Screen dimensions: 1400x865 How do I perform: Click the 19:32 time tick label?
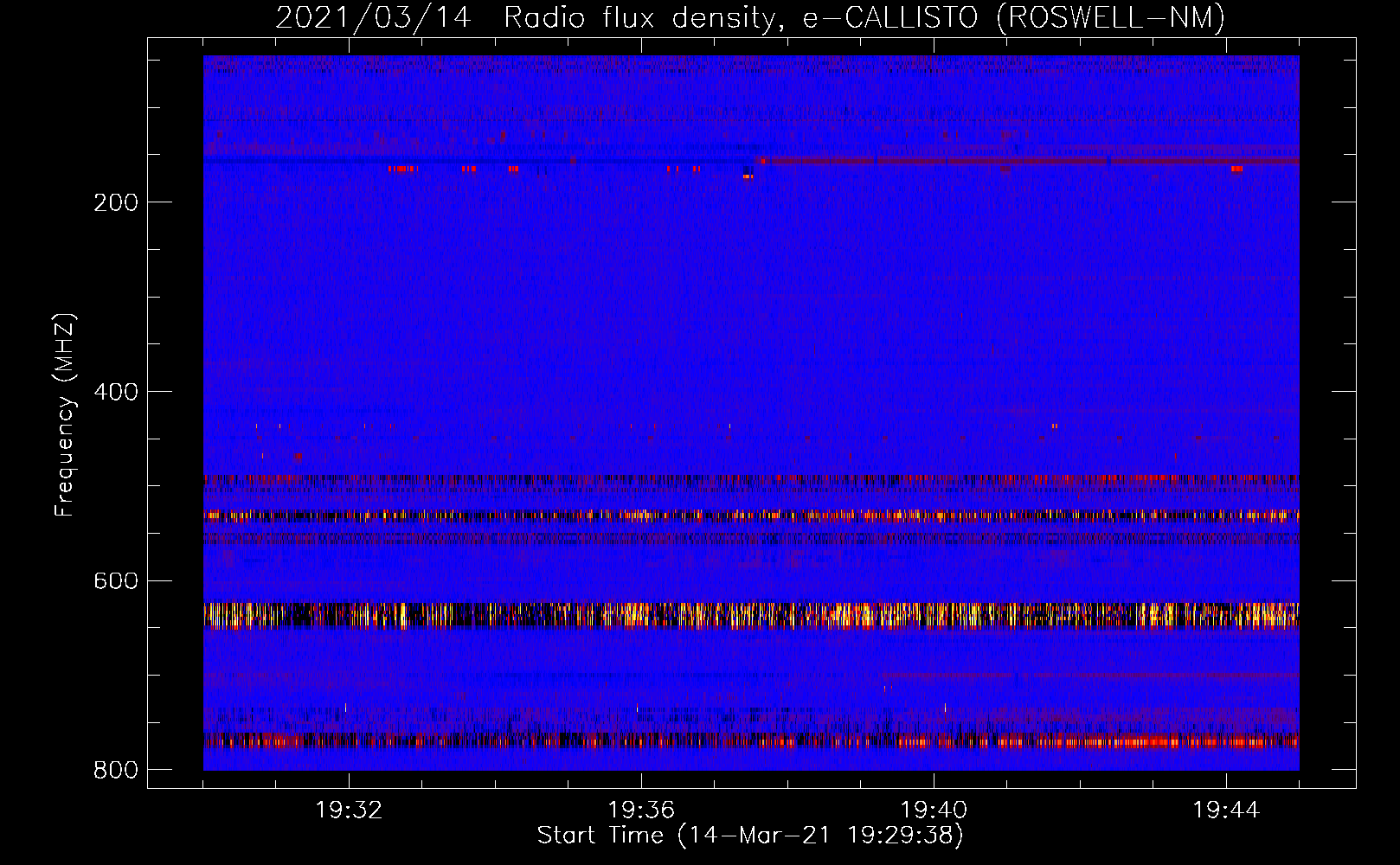(349, 811)
